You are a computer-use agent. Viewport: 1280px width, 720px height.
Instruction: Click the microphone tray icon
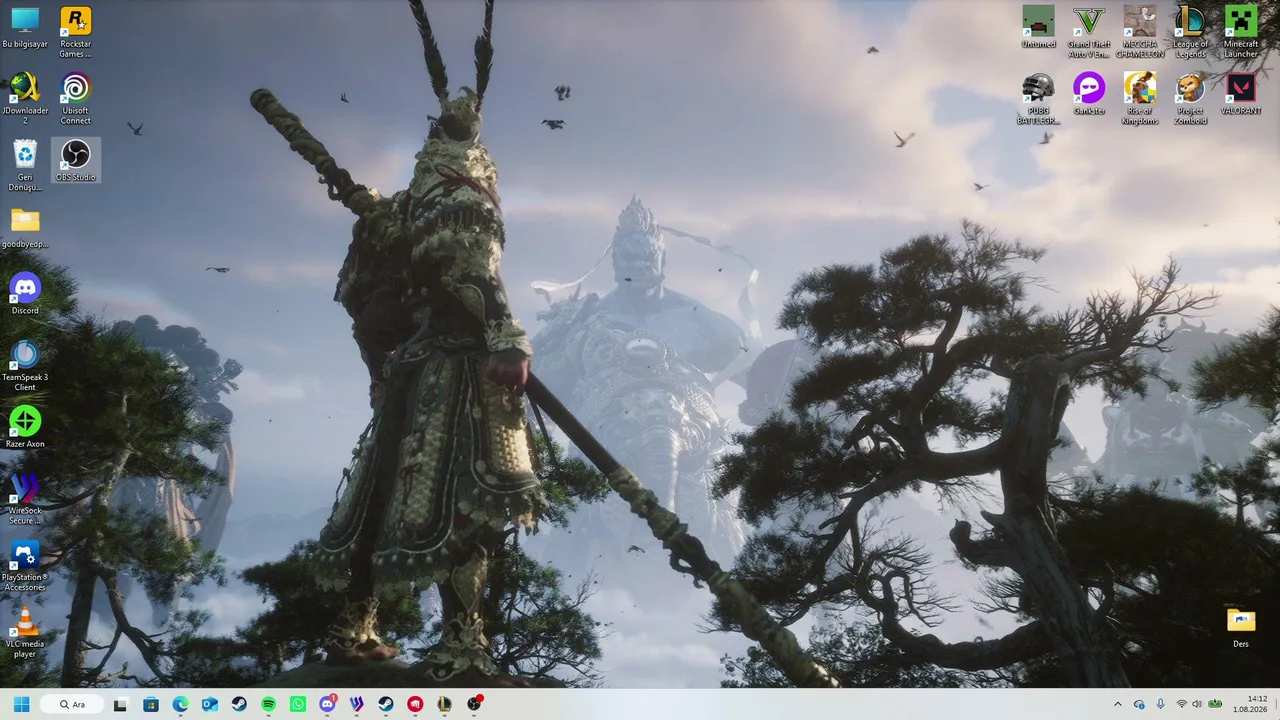tap(1161, 704)
